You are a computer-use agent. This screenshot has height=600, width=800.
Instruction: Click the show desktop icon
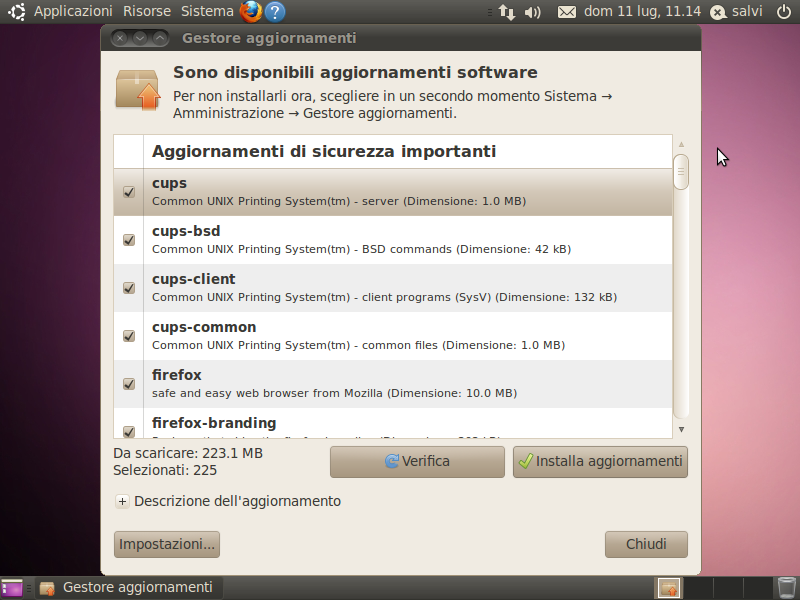(x=12, y=588)
